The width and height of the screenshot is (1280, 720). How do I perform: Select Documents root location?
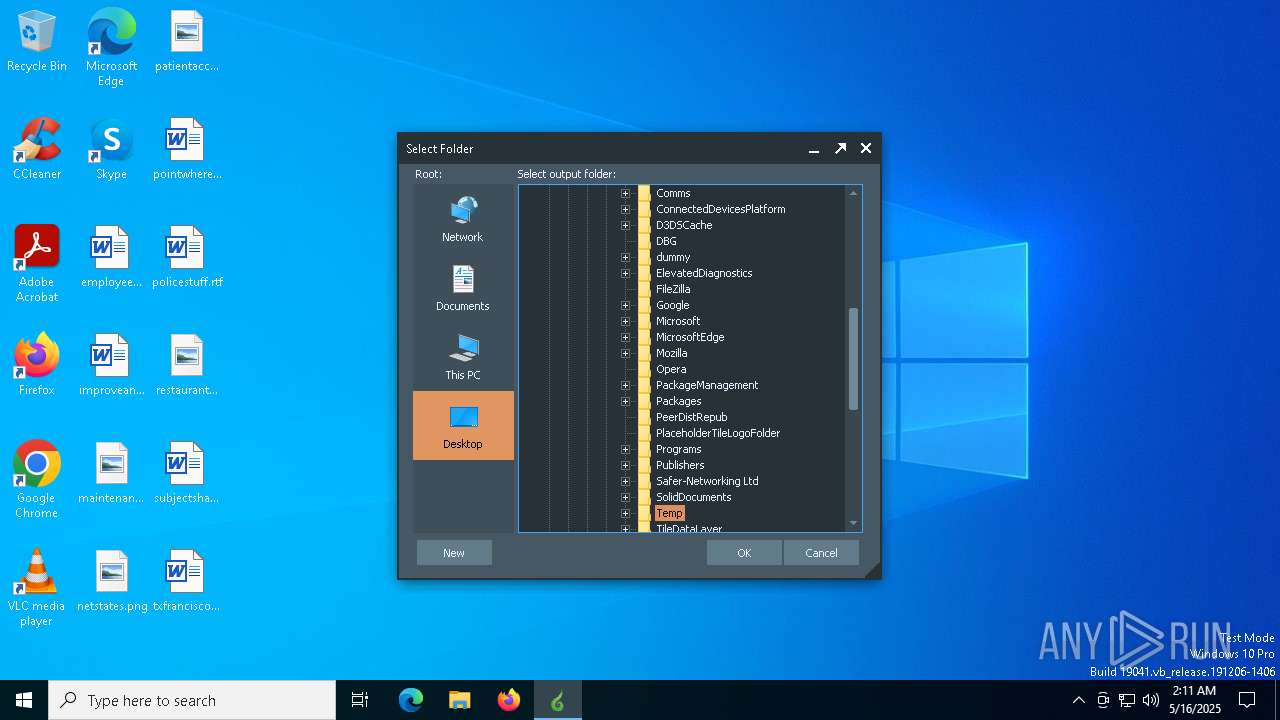[462, 288]
